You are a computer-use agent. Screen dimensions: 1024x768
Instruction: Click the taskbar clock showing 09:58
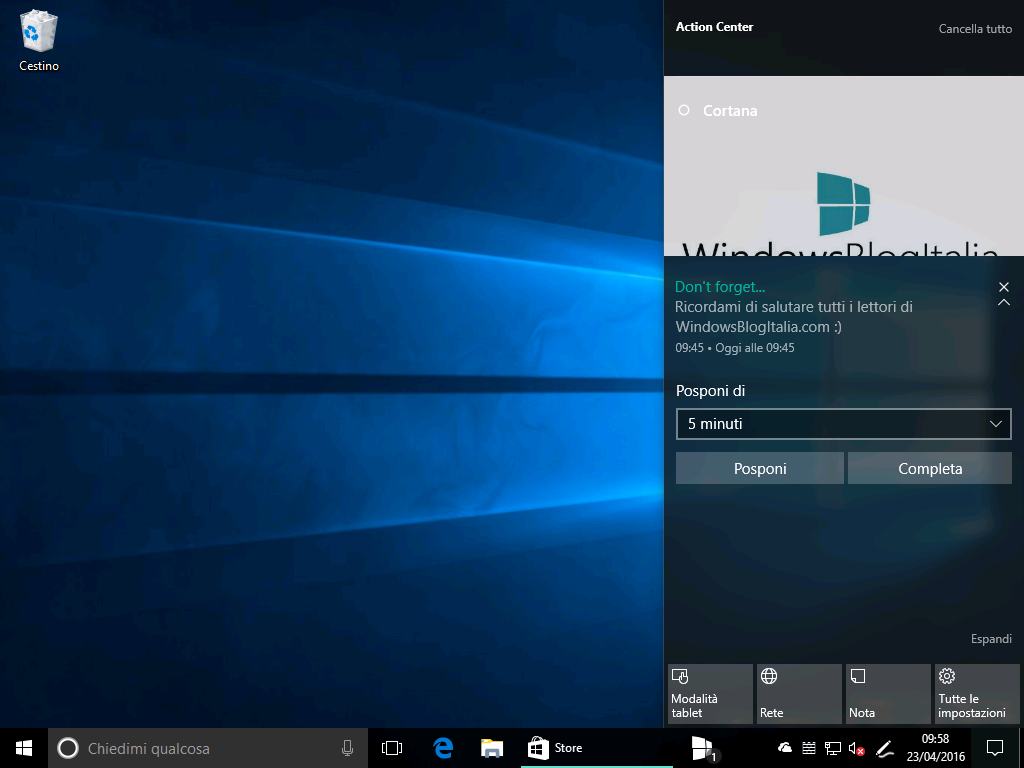coord(935,748)
